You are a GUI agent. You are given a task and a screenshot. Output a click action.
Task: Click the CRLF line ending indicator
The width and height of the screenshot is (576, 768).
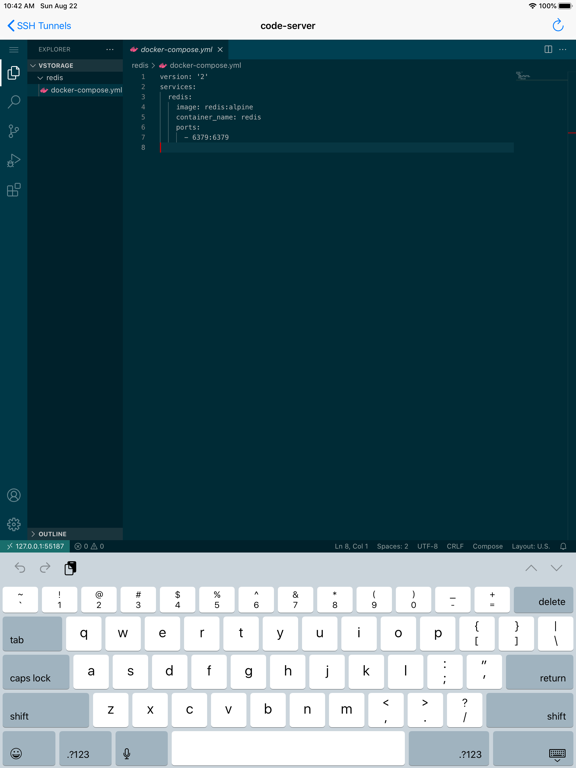point(455,546)
